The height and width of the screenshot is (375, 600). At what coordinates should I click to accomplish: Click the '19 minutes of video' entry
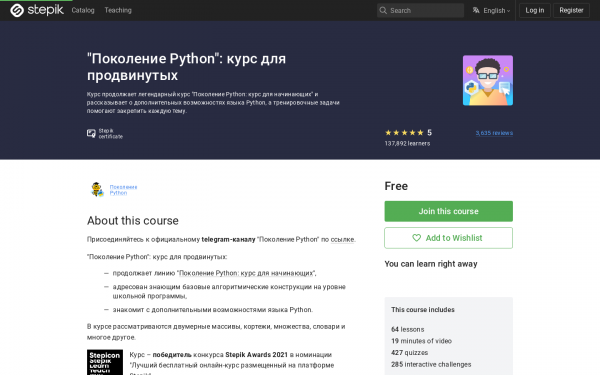coord(421,341)
